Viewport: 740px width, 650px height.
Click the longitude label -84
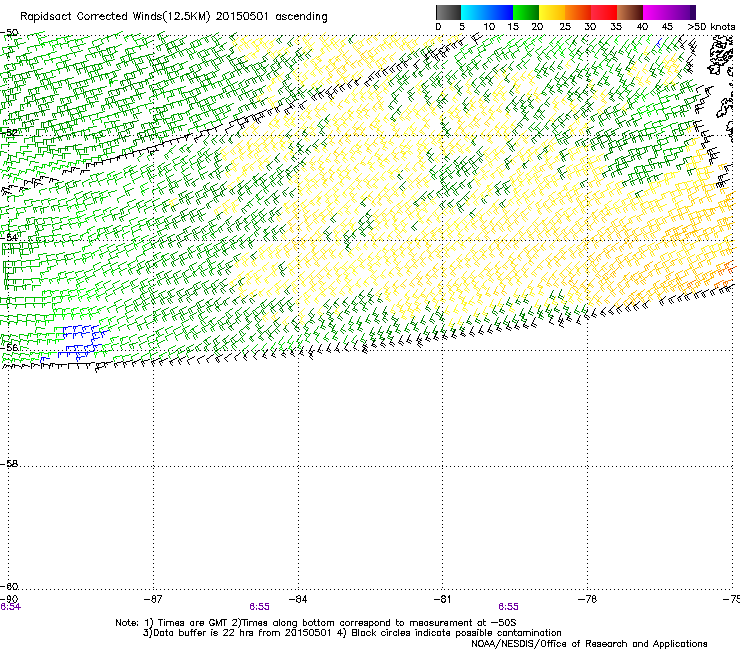click(x=298, y=599)
